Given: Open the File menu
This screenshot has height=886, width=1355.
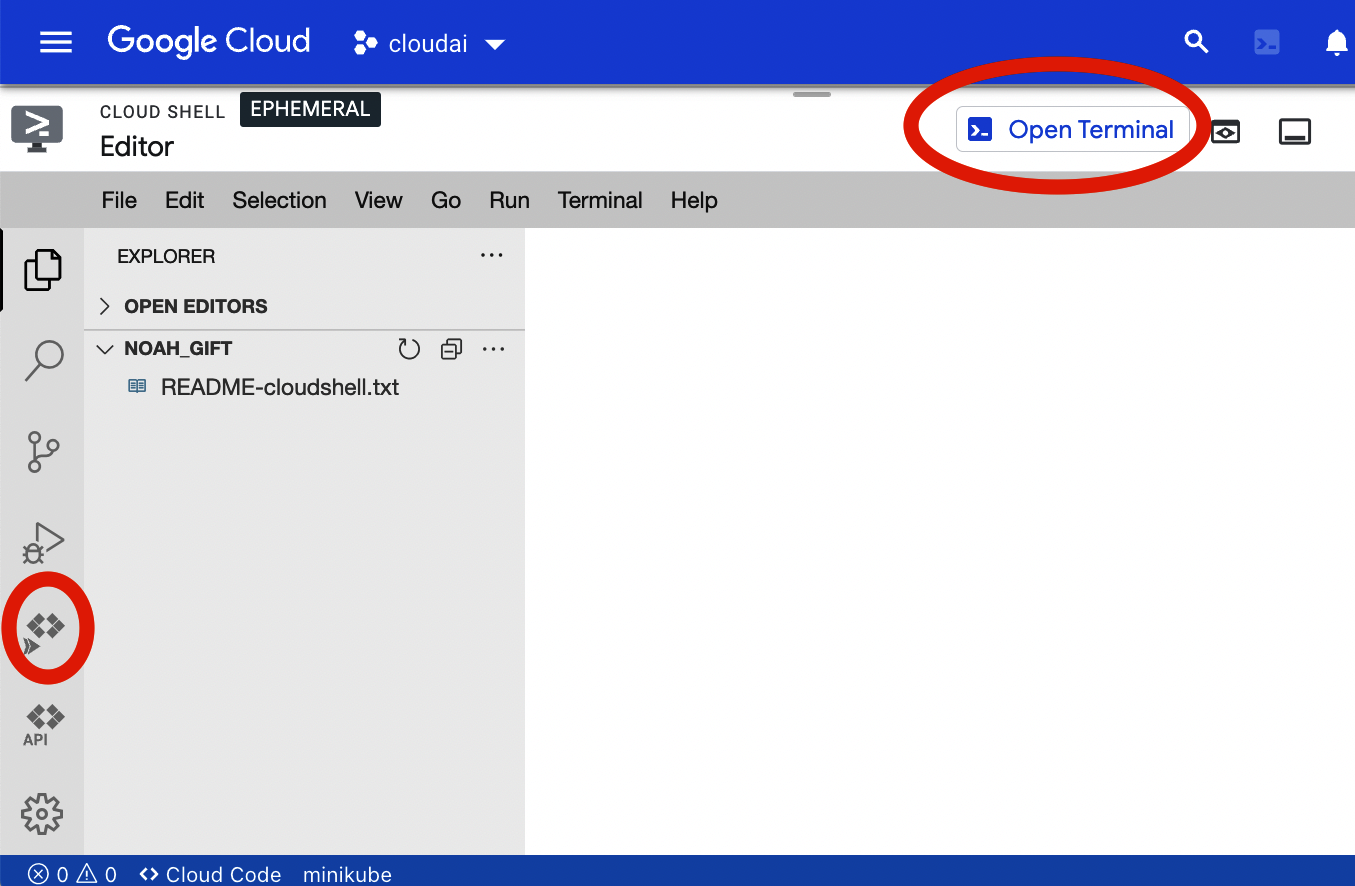Looking at the screenshot, I should pos(119,200).
